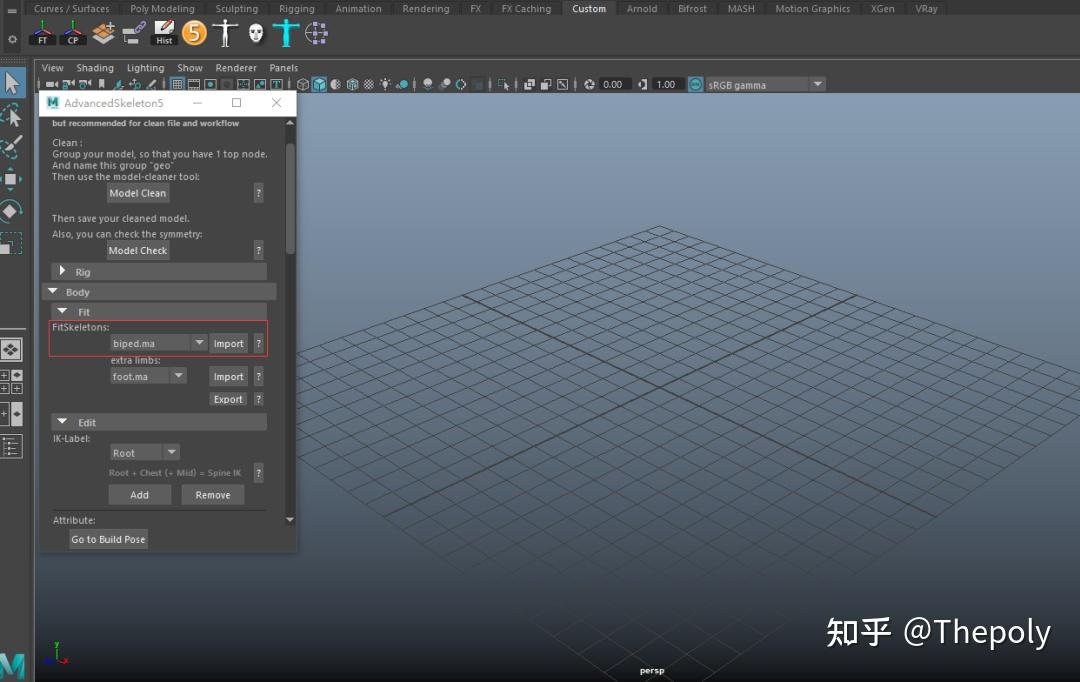Select the AdvancedSkeleton5 shelf icon

pos(194,33)
